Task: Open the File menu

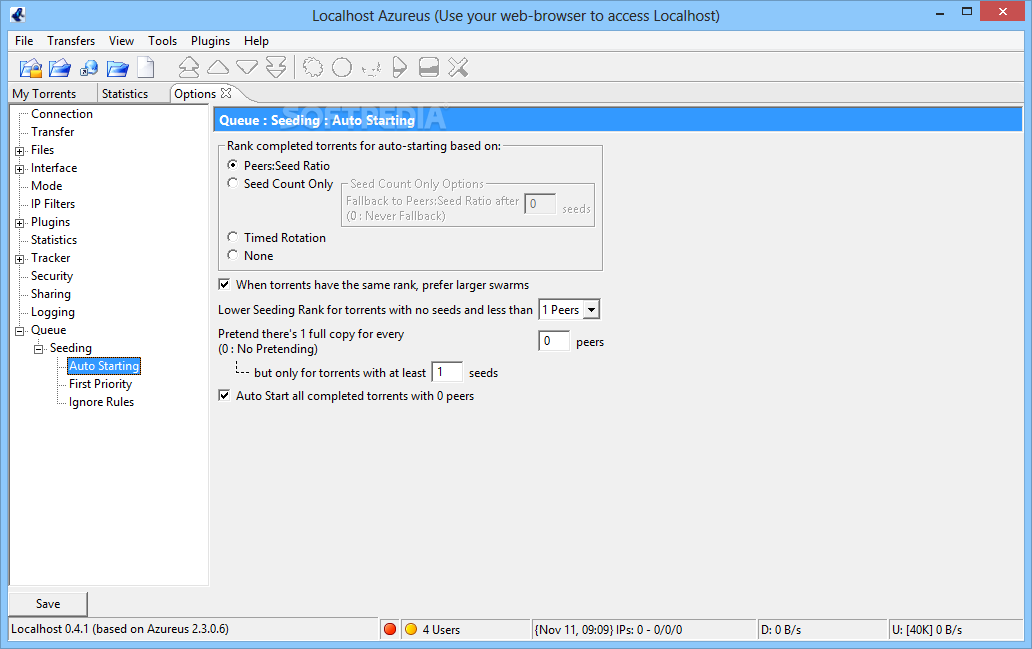Action: (24, 41)
